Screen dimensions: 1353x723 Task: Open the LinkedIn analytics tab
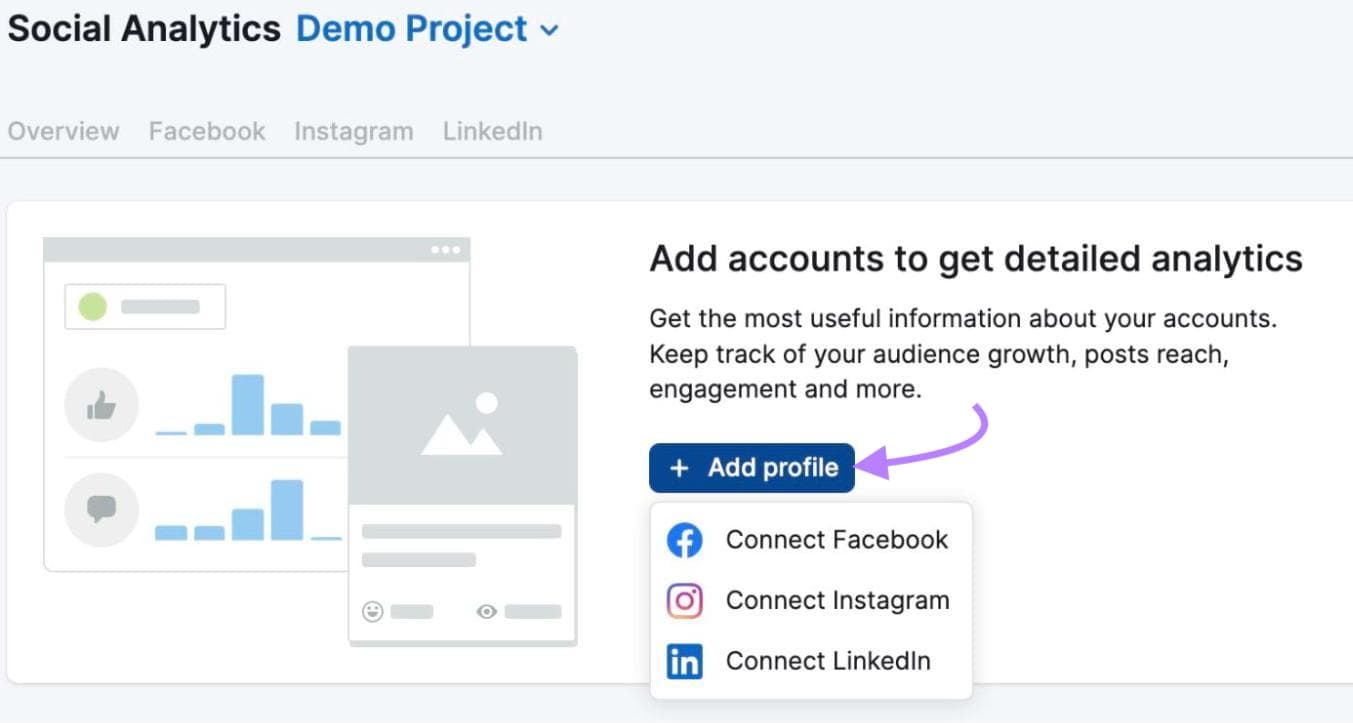[x=492, y=130]
